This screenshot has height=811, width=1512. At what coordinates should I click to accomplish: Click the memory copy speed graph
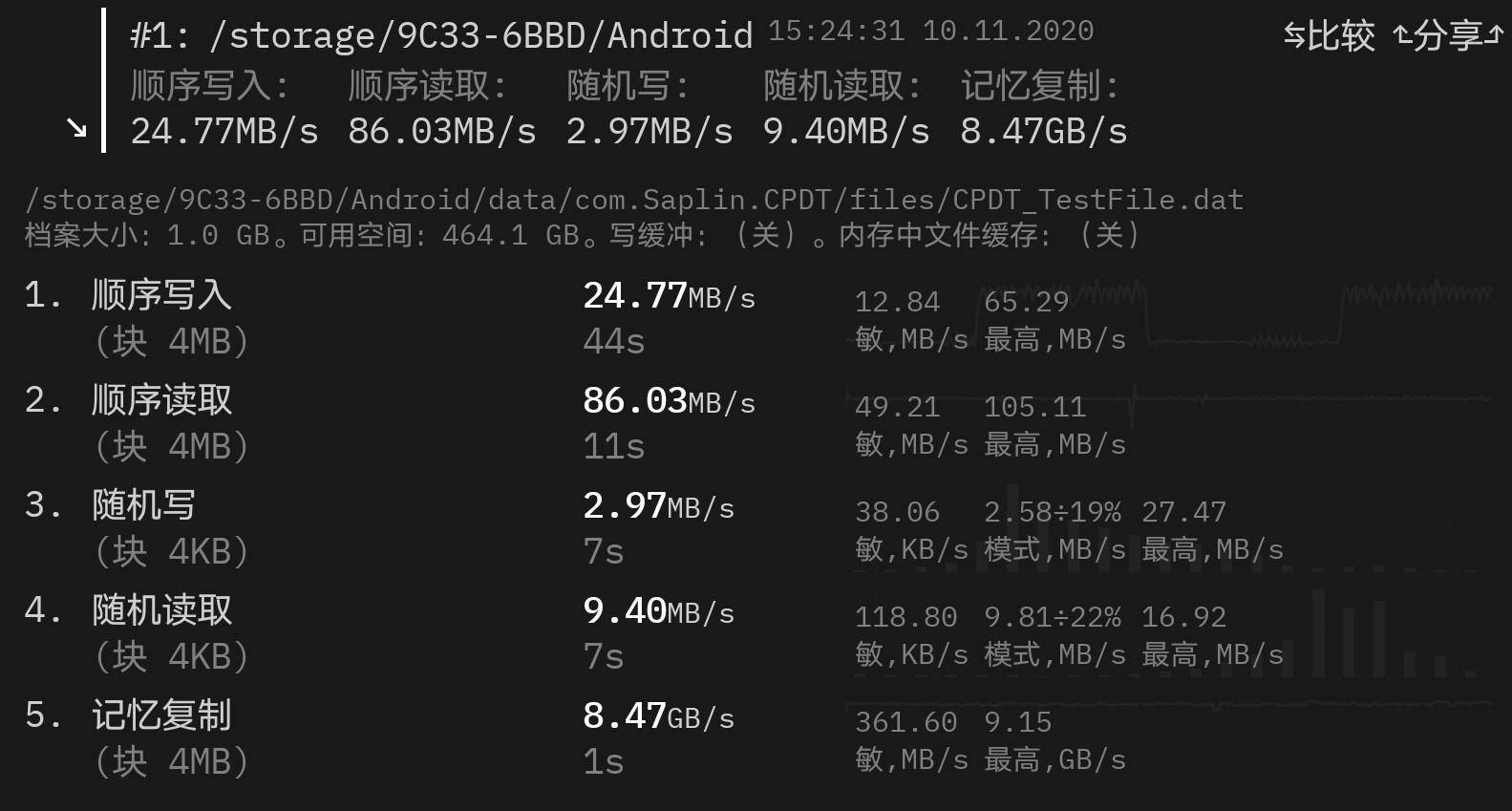click(1169, 706)
